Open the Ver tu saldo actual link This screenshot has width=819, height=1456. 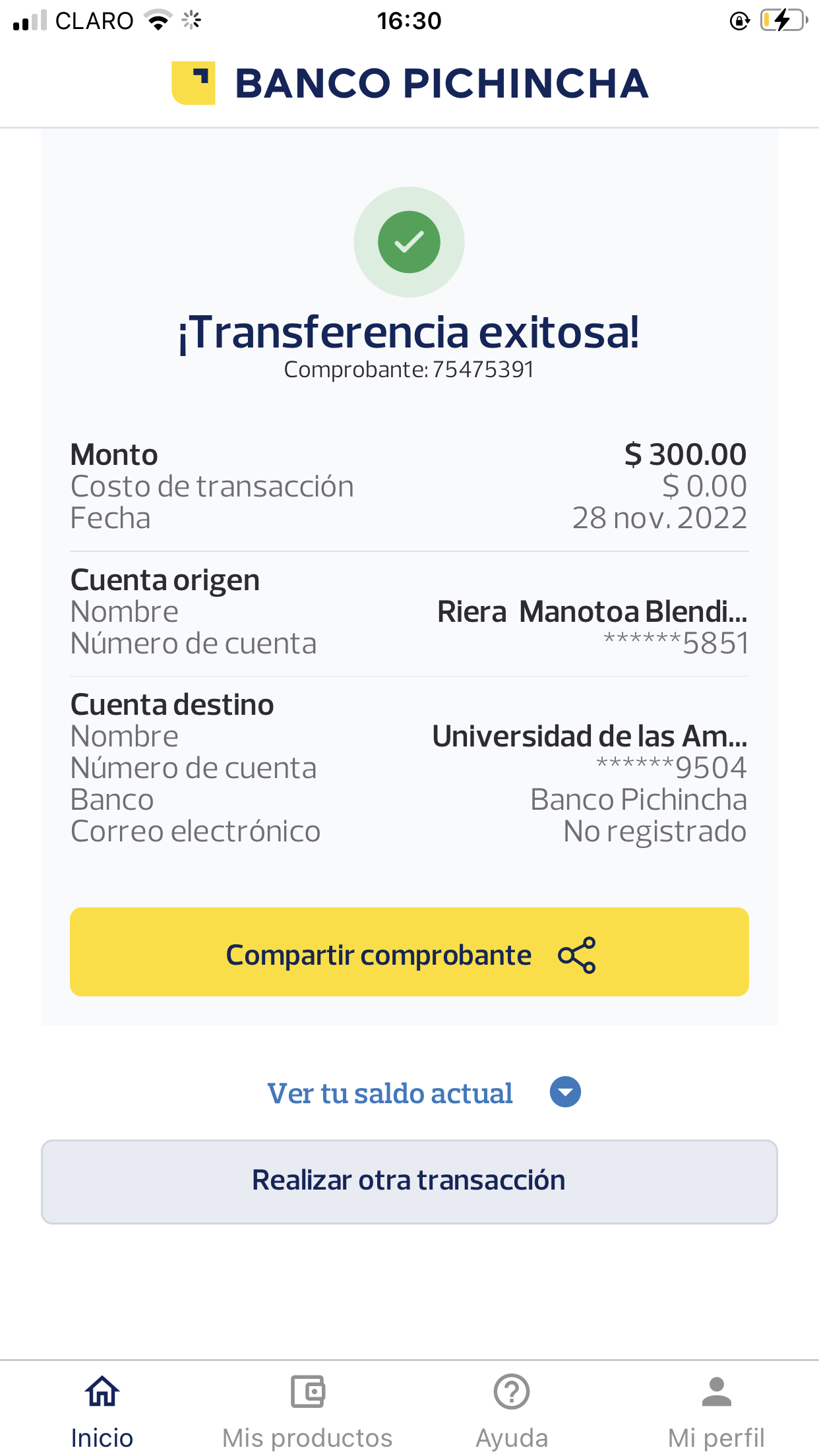point(390,1093)
